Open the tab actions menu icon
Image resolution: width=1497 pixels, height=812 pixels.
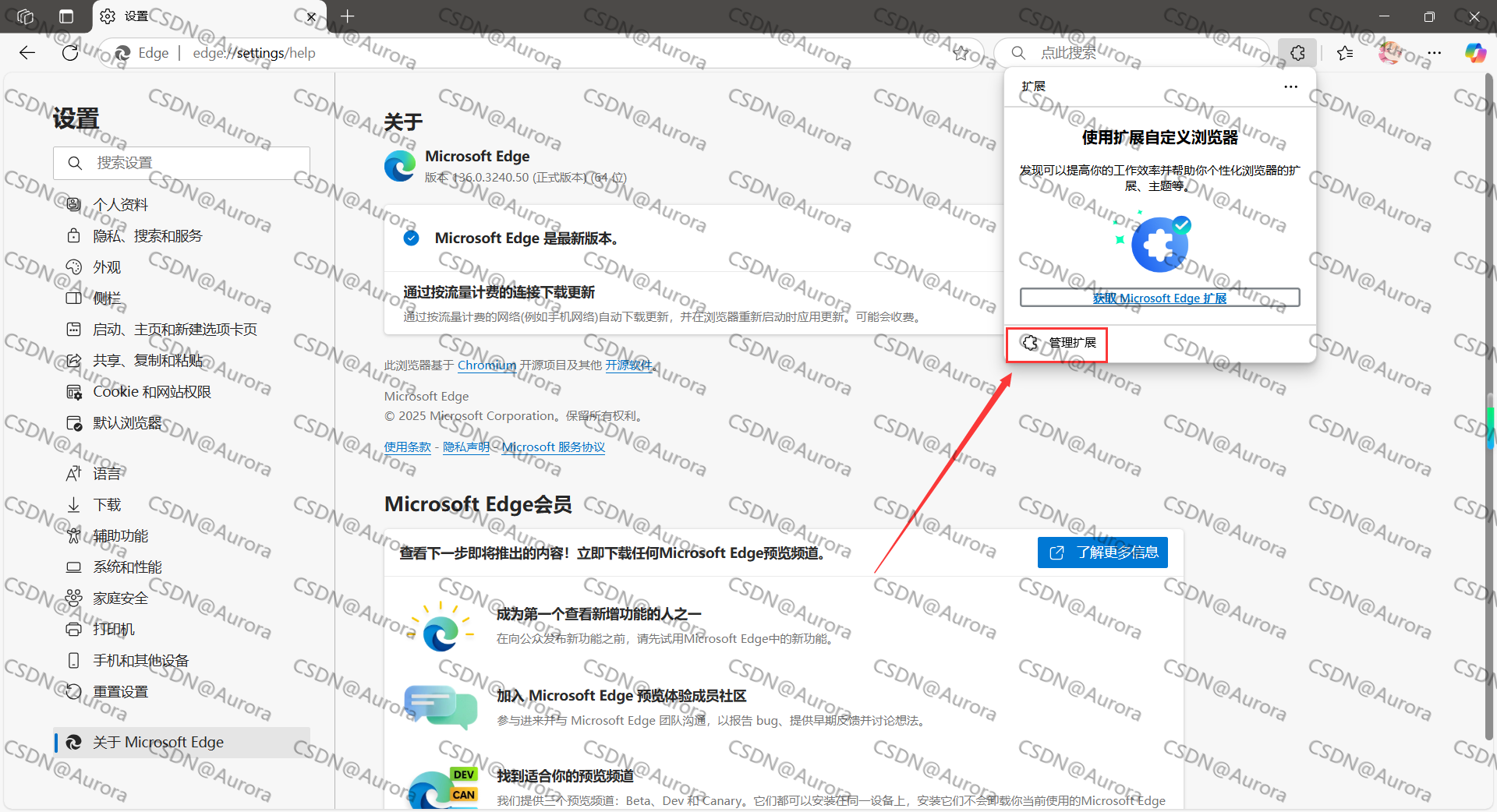pos(66,16)
